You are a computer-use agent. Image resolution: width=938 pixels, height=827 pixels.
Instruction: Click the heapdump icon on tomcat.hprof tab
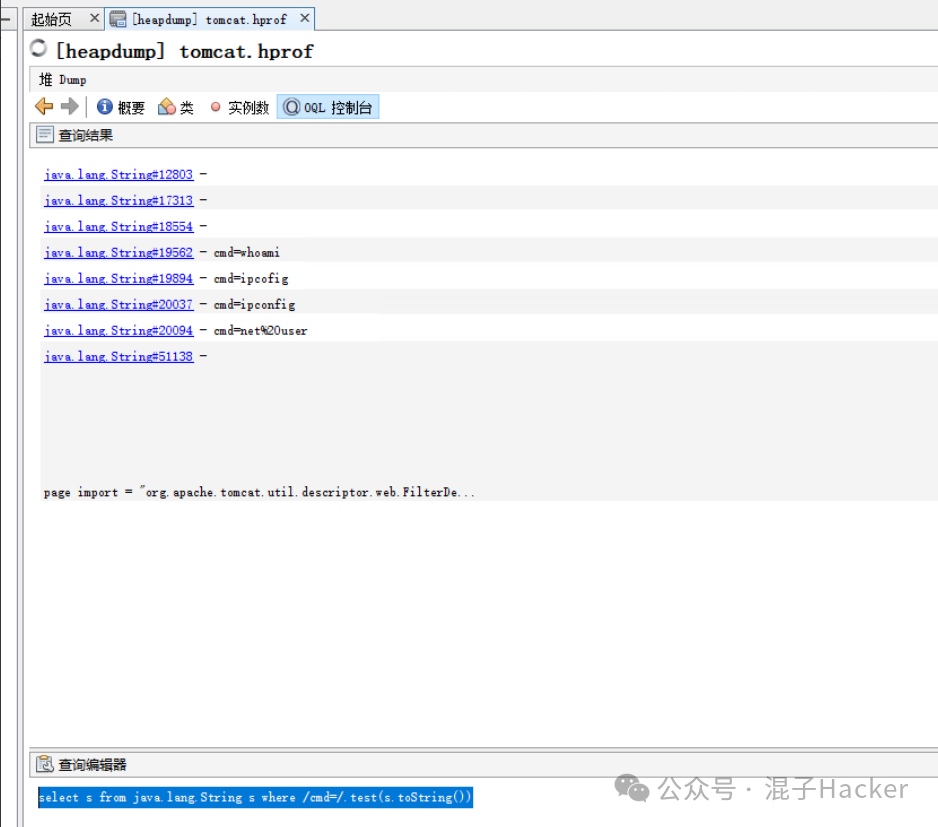118,19
